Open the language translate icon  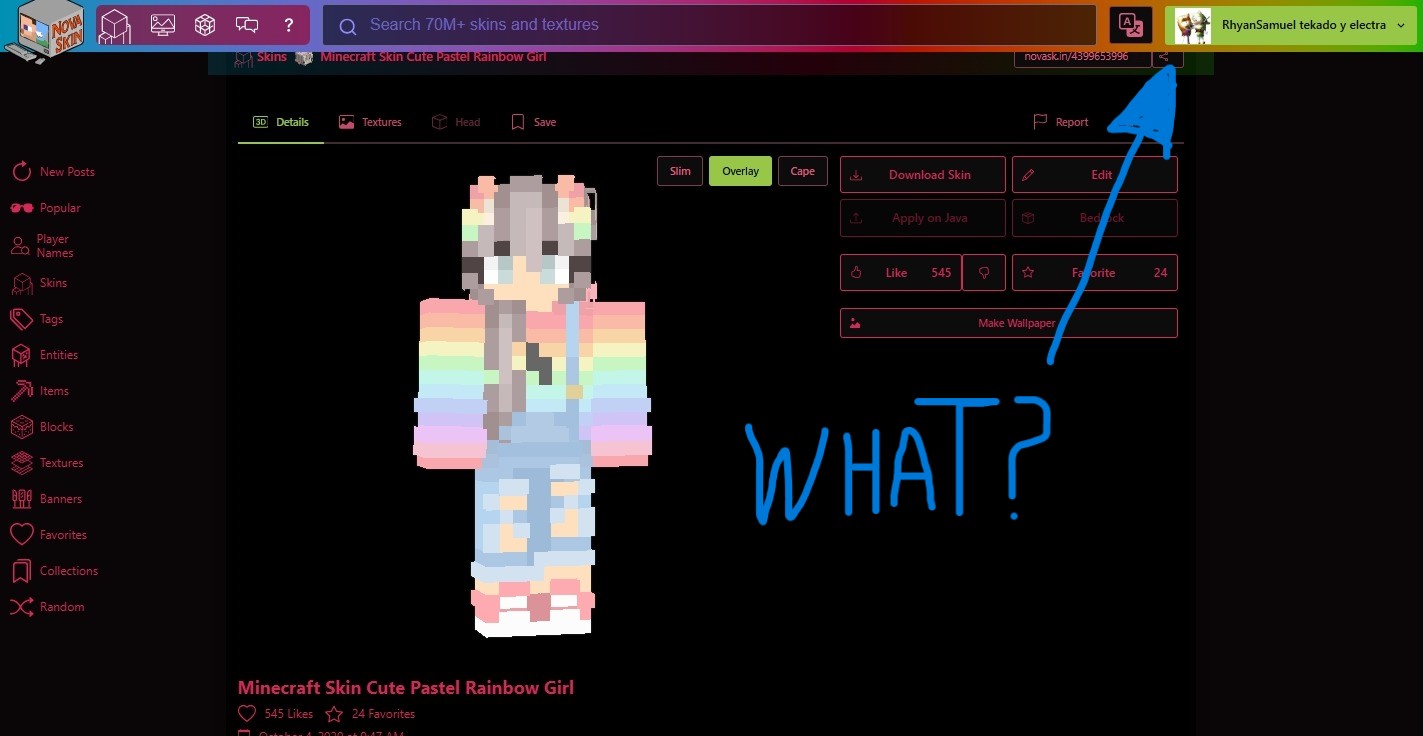(x=1131, y=26)
